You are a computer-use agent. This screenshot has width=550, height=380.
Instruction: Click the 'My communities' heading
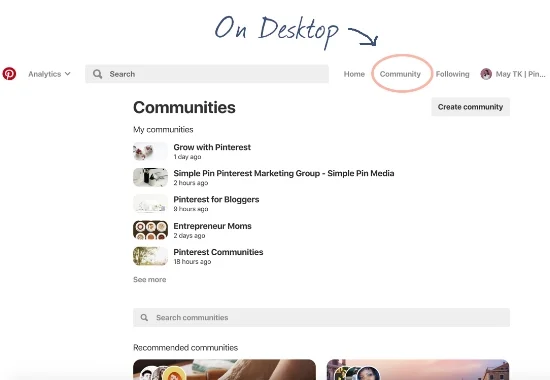coord(163,129)
